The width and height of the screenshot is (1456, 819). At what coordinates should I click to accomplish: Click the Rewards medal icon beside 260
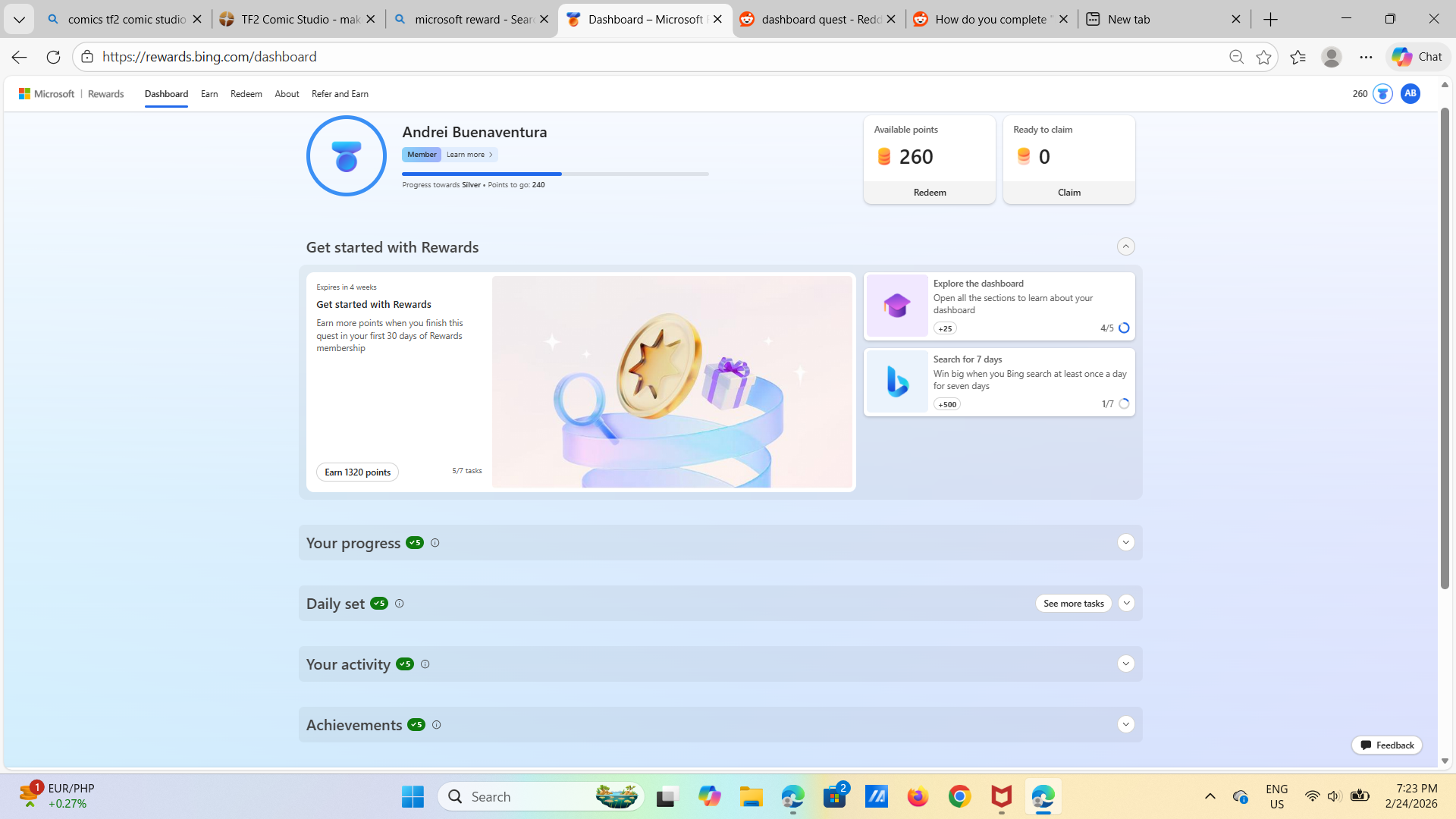1382,94
